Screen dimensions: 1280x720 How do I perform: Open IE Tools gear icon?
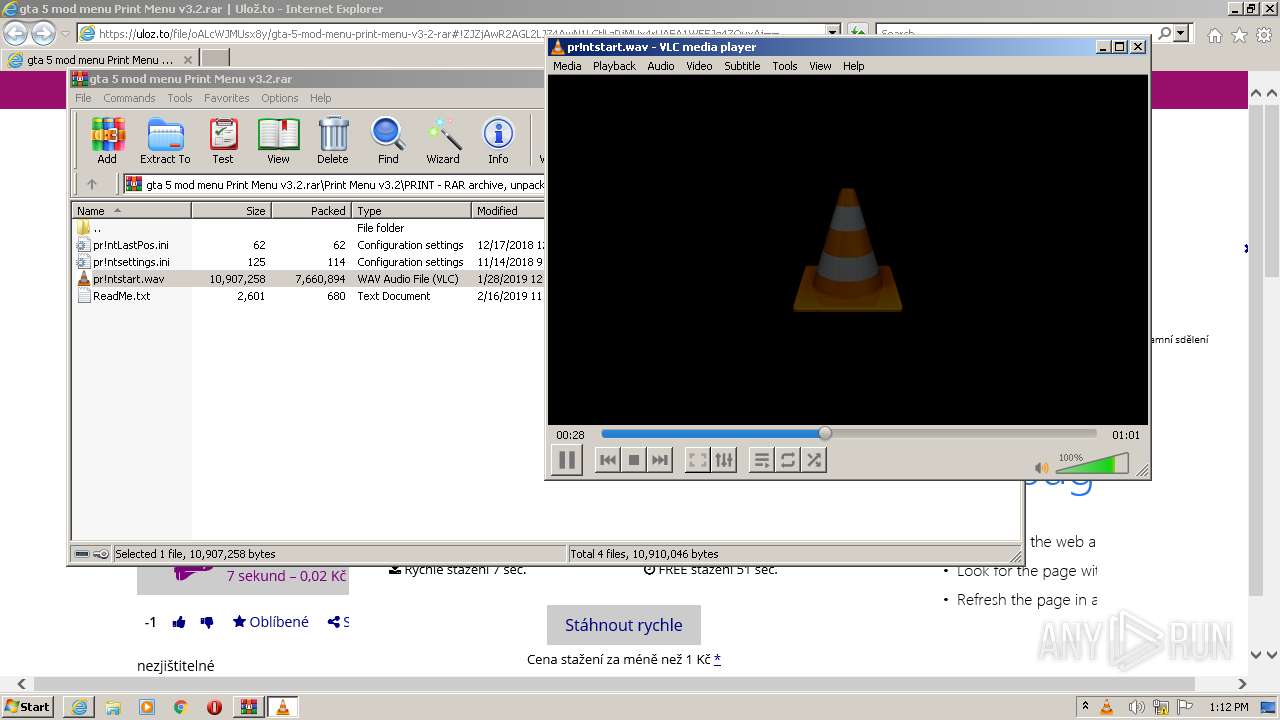[1263, 35]
